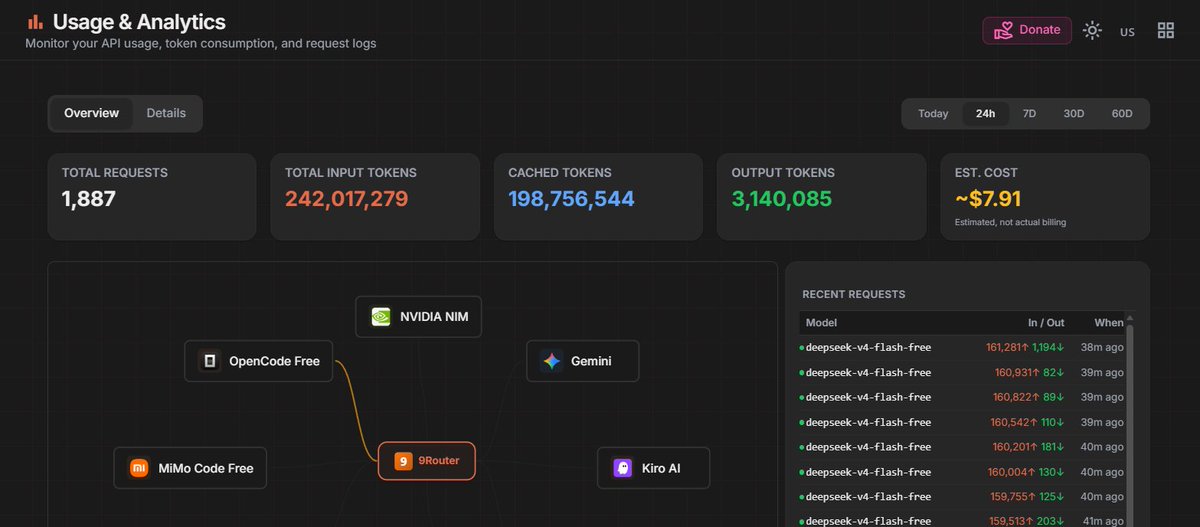
Task: Select the Kiro AI provider node
Action: tap(654, 468)
